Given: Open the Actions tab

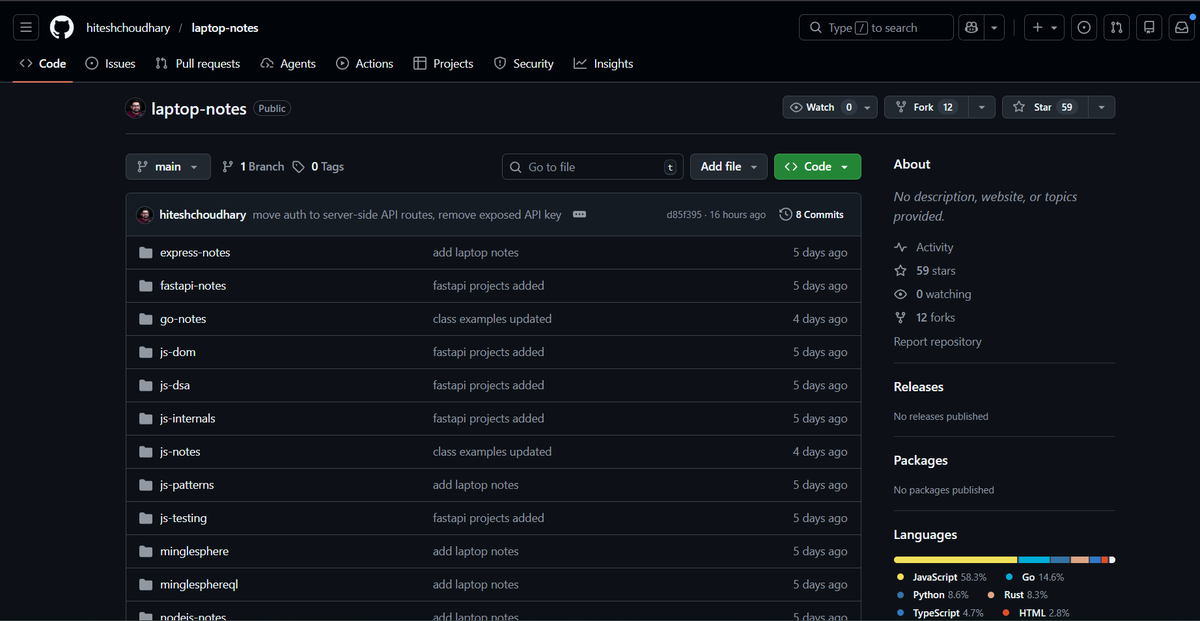Looking at the screenshot, I should coord(365,64).
